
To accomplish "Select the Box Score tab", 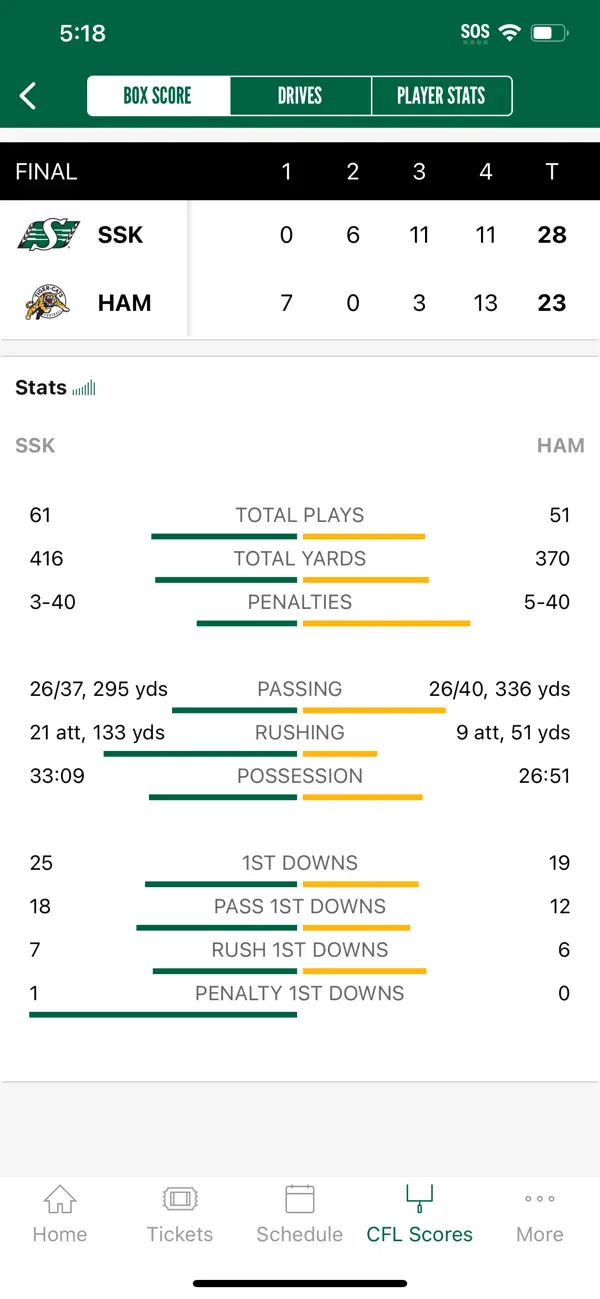I will tap(158, 96).
